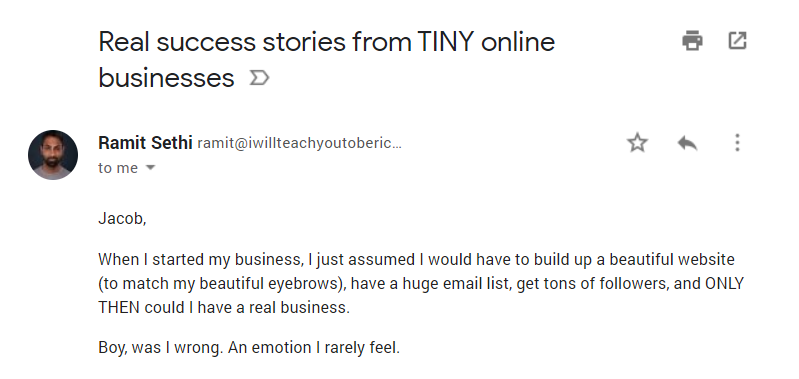Screen dimensions: 799x379
Task: Click the phrase "When I started my business"
Action: pos(199,259)
